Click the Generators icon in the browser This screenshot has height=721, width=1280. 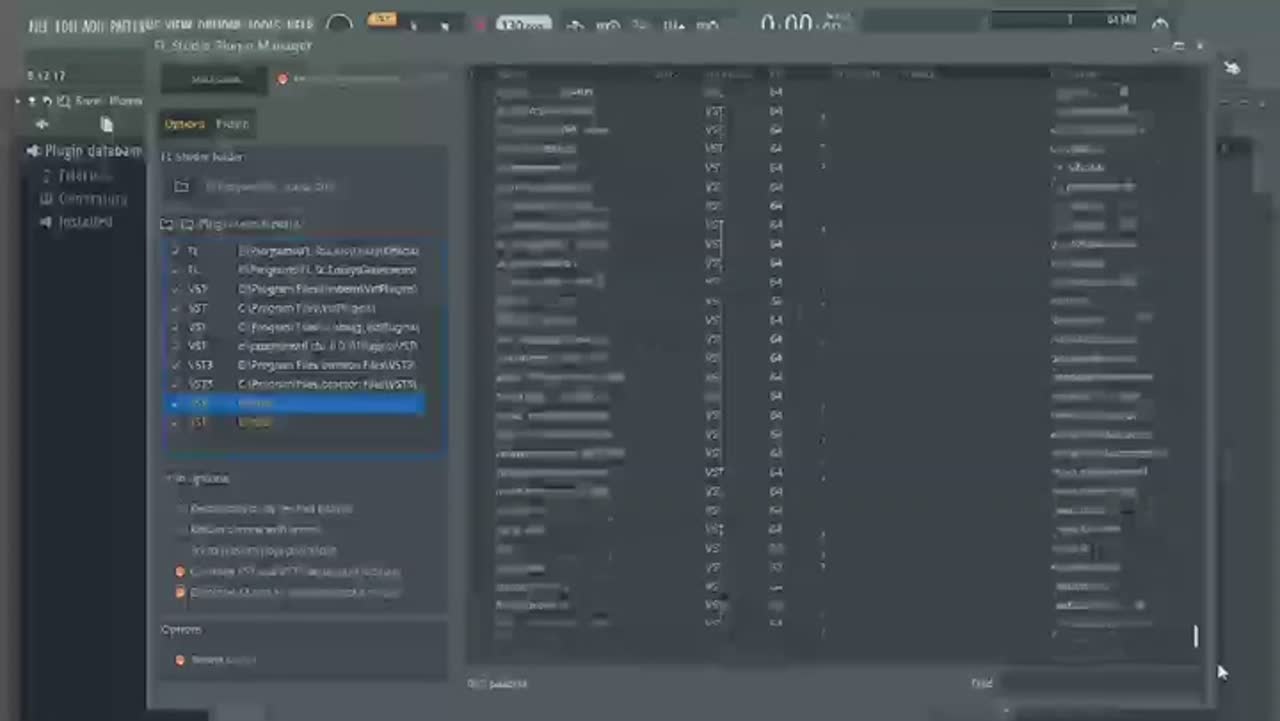(45, 199)
